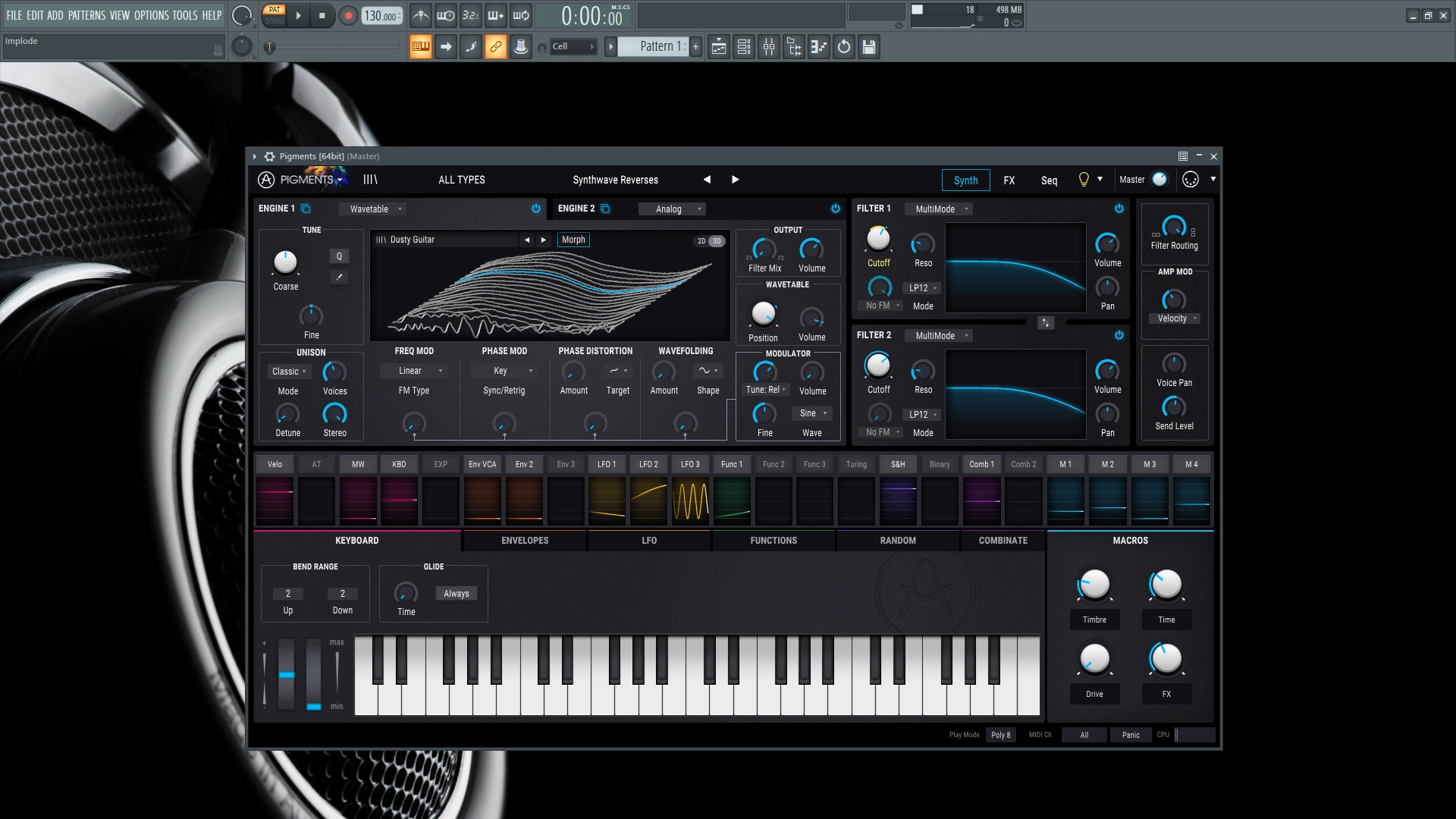Toggle countdown before recording icon

tap(471, 15)
